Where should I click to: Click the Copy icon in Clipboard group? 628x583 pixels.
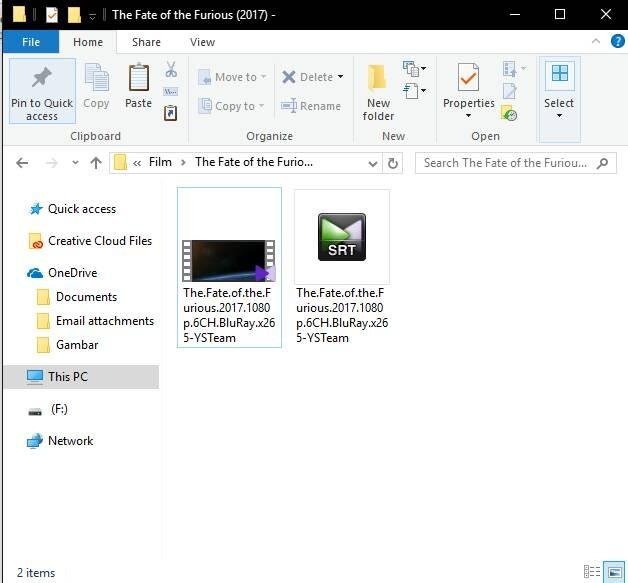(x=96, y=77)
